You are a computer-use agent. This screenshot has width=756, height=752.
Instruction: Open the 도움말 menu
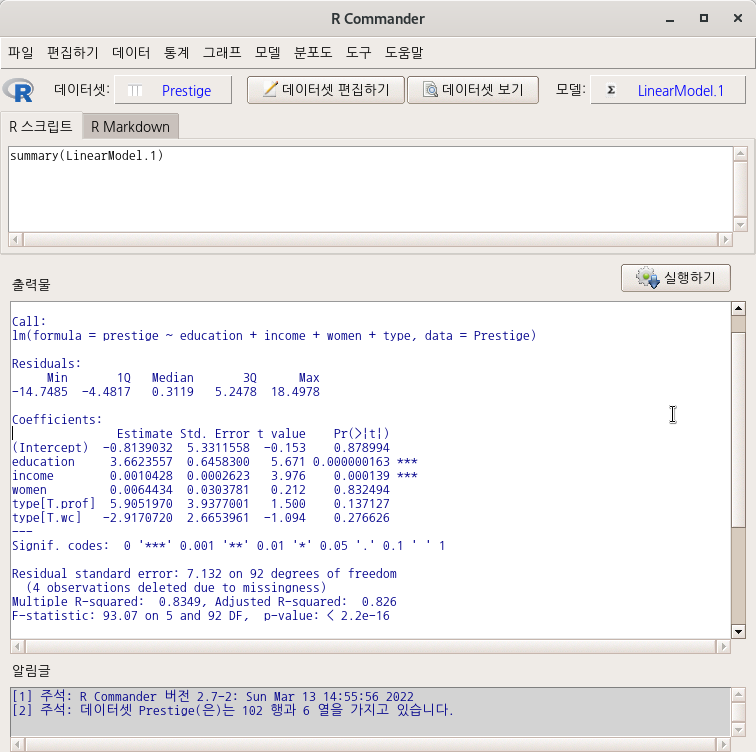(404, 52)
